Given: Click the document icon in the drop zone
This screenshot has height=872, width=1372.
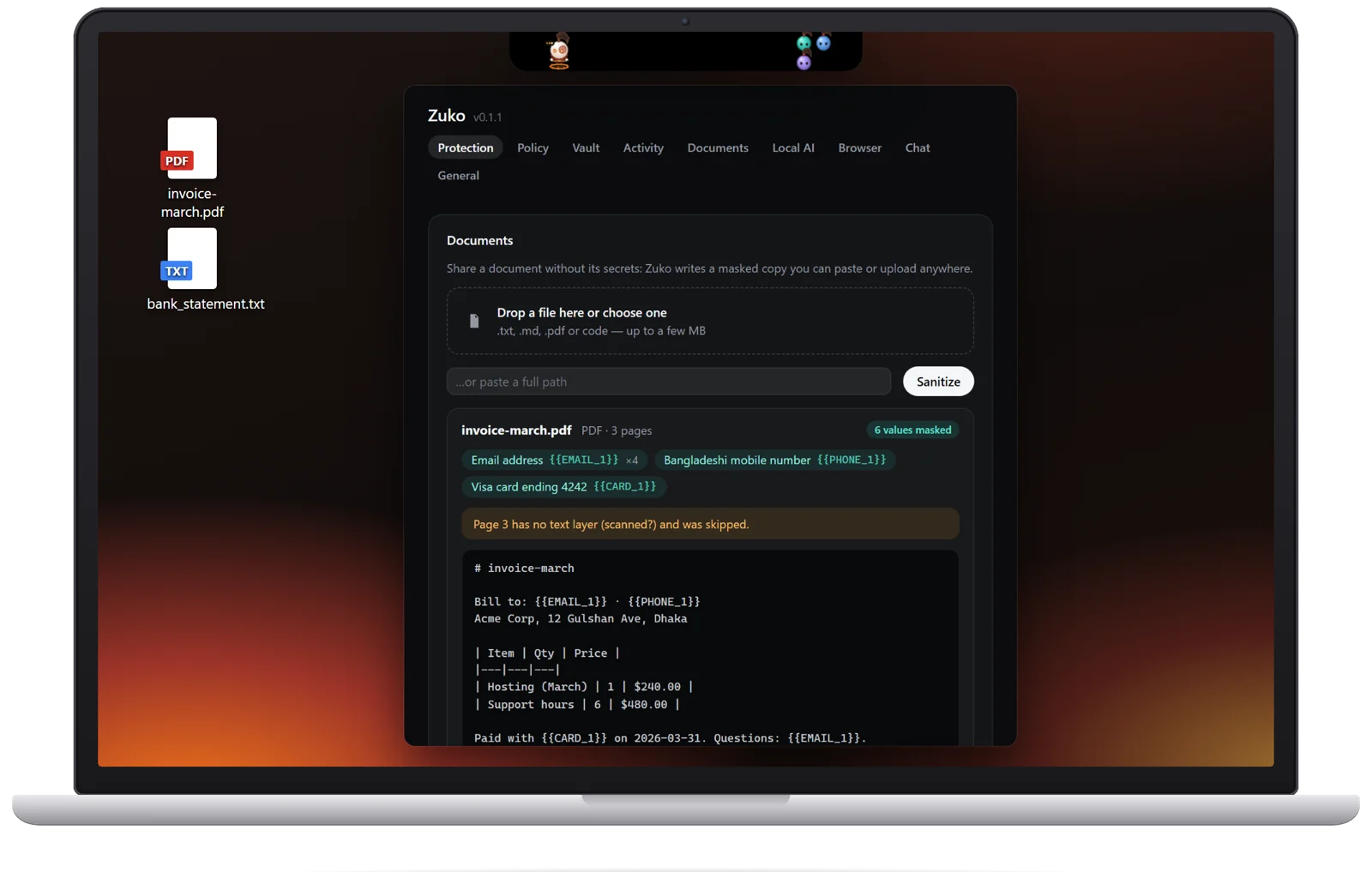Looking at the screenshot, I should pos(474,321).
